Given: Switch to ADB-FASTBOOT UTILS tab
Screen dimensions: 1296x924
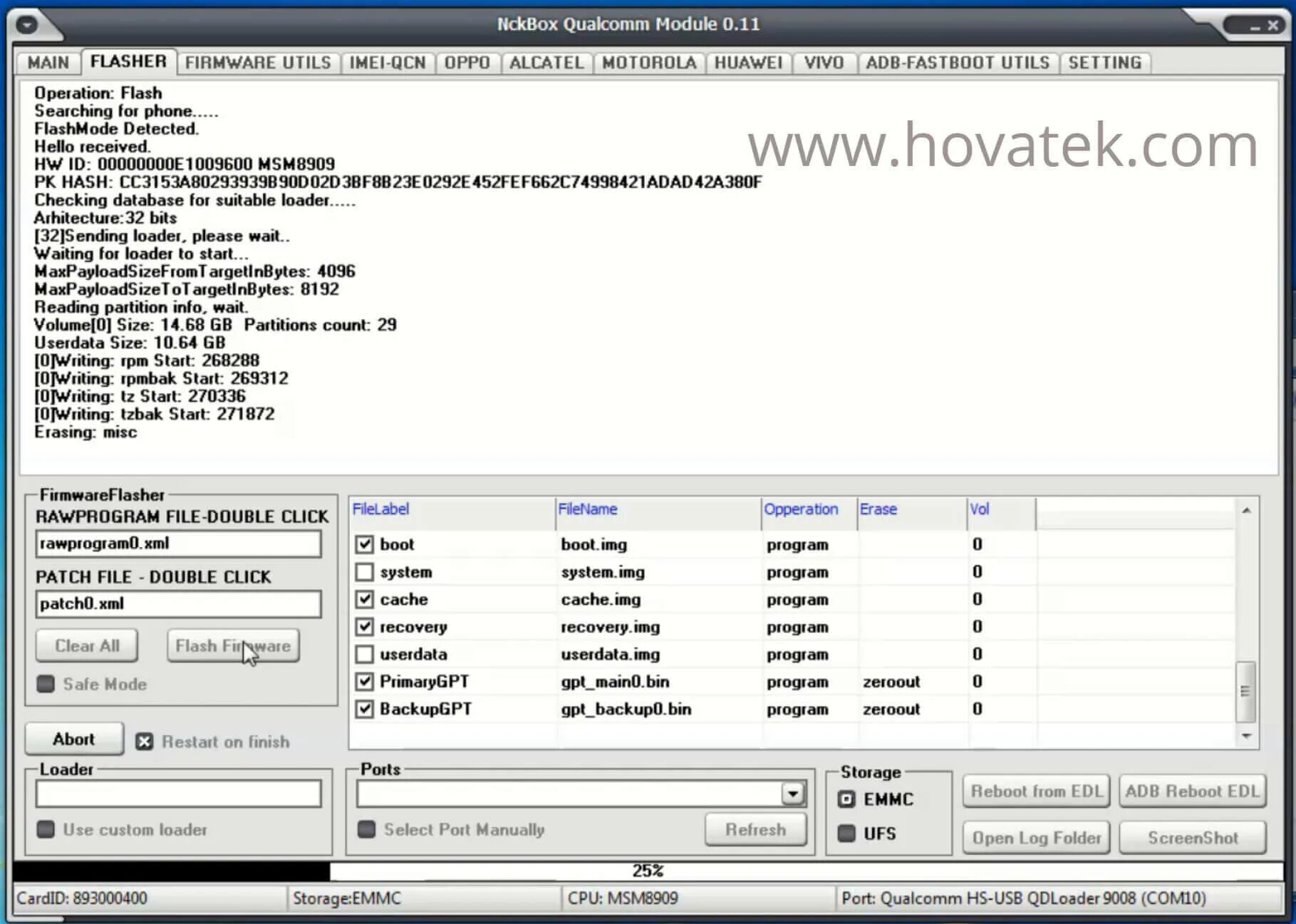Looking at the screenshot, I should click(x=958, y=63).
